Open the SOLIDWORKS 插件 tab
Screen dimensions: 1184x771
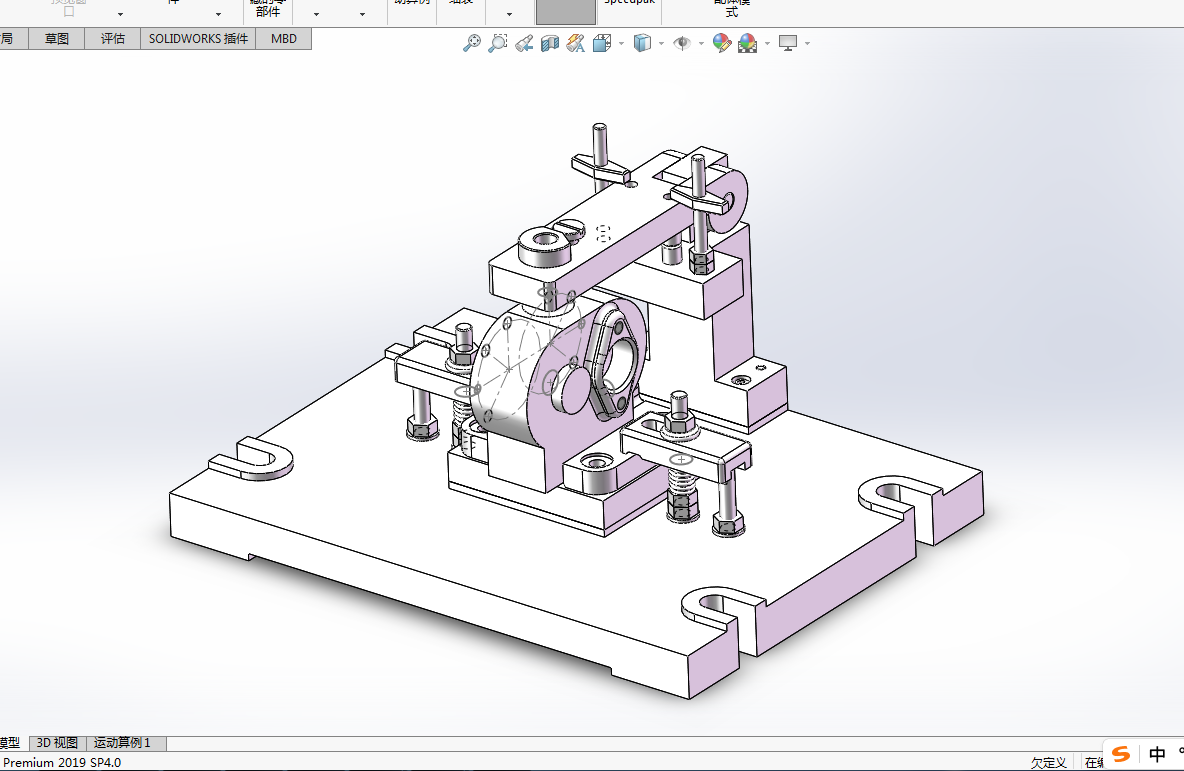tap(198, 39)
